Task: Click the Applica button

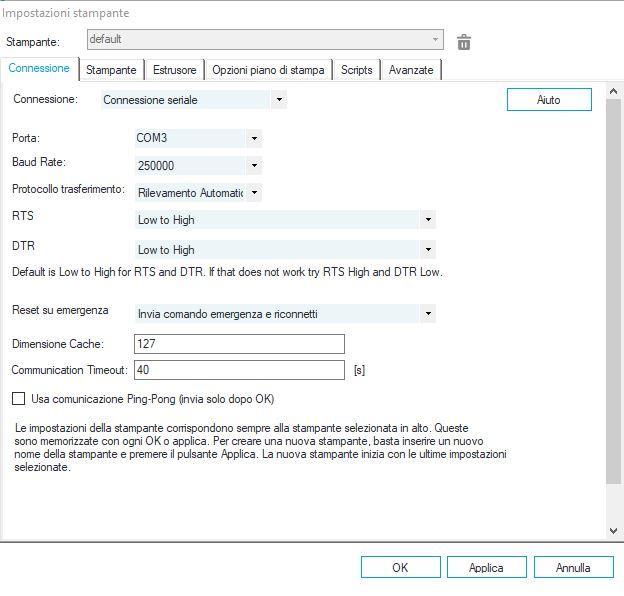Action: pos(486,567)
